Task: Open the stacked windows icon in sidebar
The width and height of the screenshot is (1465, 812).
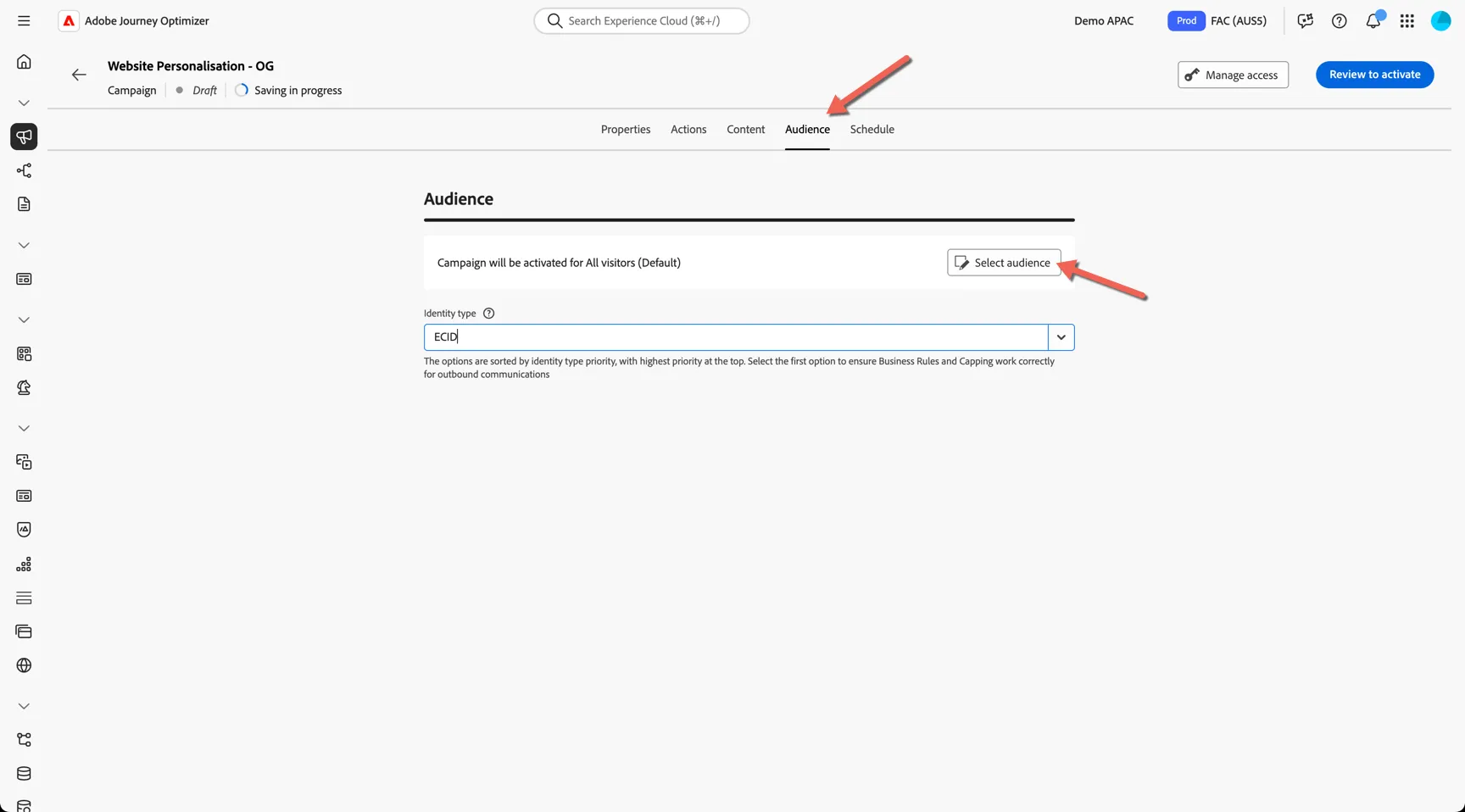Action: [x=24, y=631]
